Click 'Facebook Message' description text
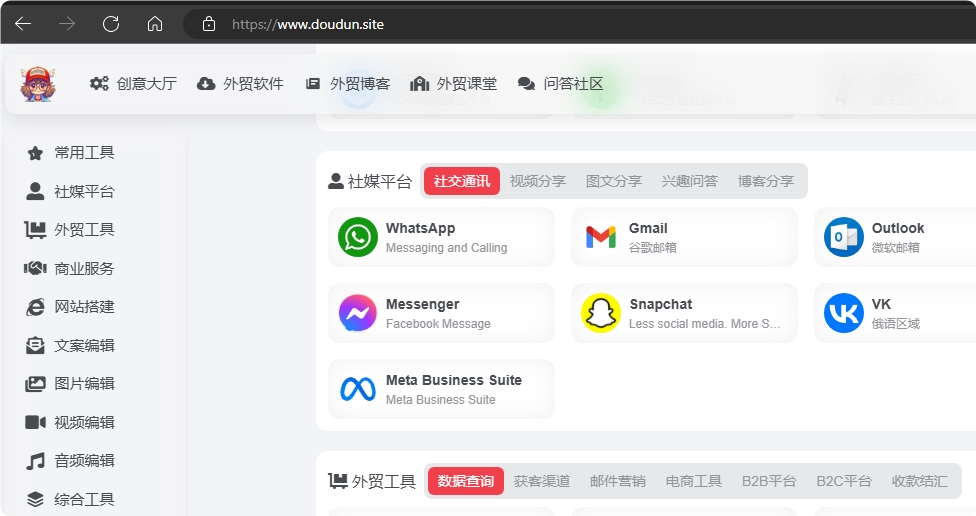The height and width of the screenshot is (516, 976). pyautogui.click(x=438, y=324)
